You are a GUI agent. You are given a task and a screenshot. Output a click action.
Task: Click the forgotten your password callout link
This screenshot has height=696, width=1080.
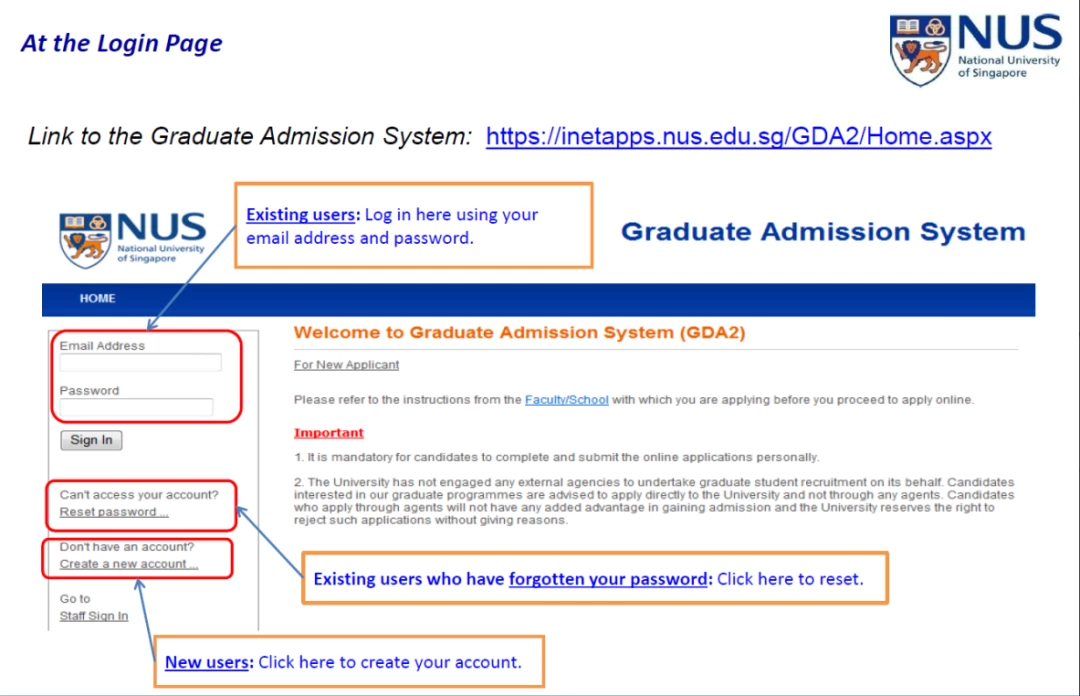tap(609, 579)
